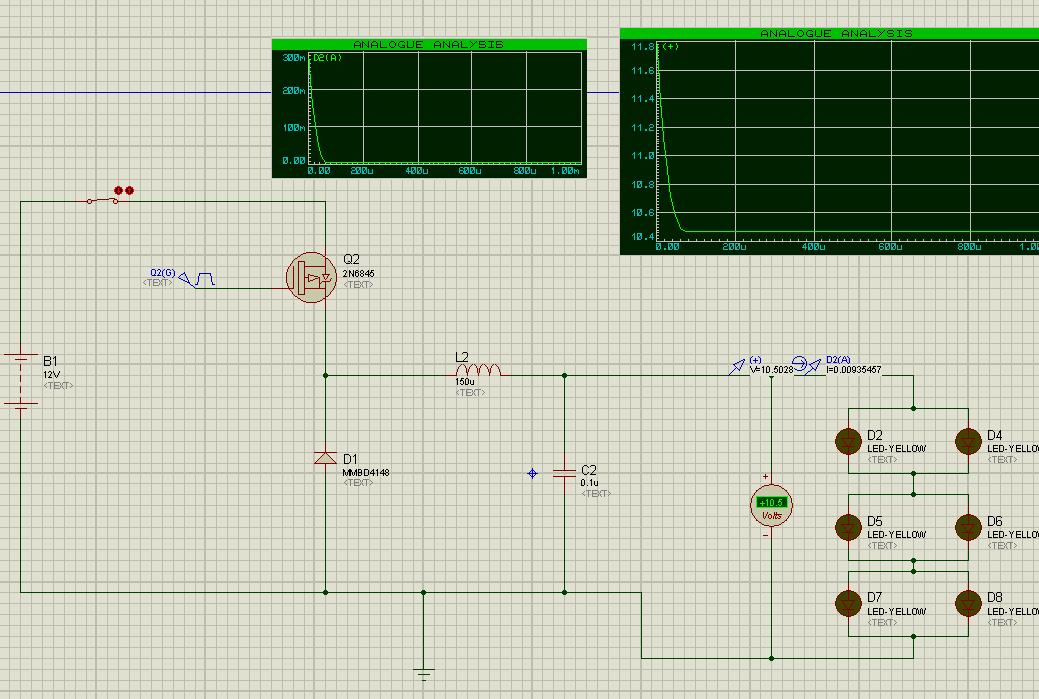The width and height of the screenshot is (1039, 699).
Task: Click the D6 yellow LED
Action: (968, 527)
